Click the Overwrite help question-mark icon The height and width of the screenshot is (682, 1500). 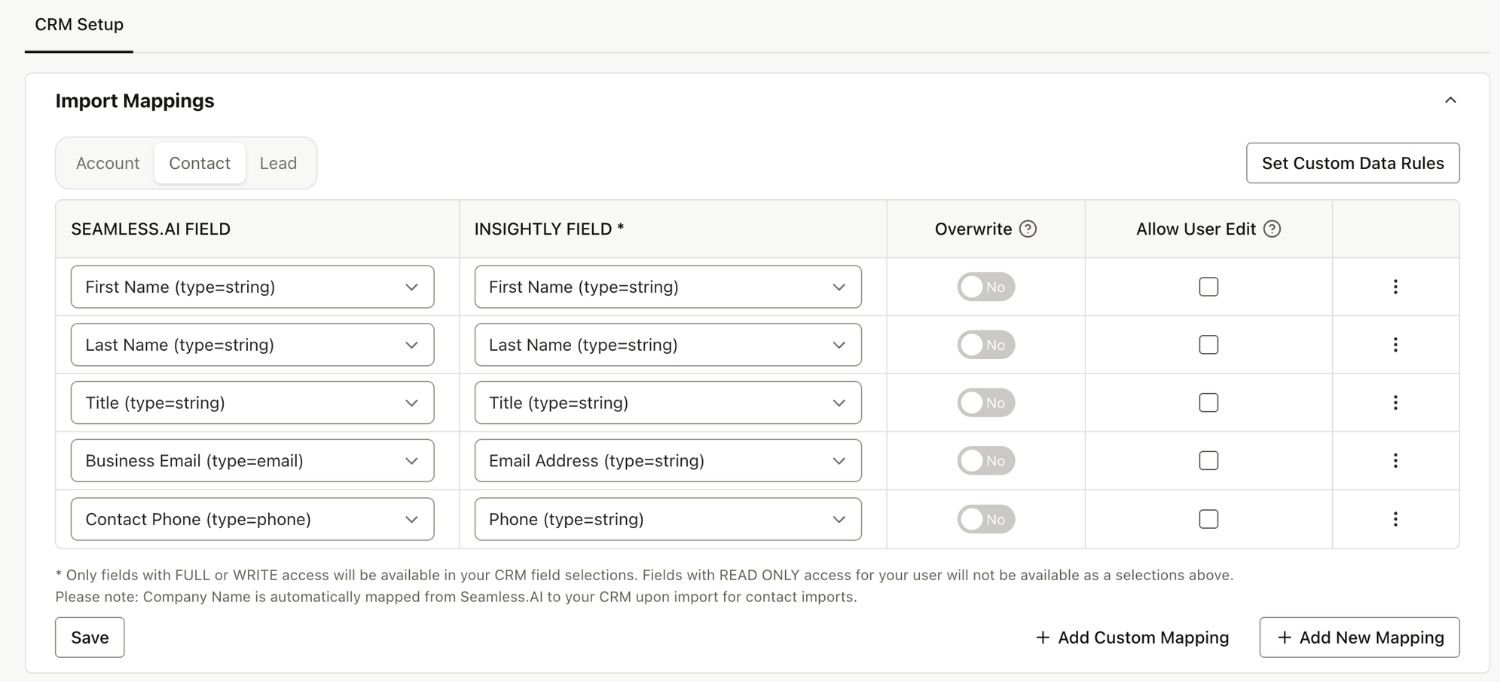[1028, 229]
